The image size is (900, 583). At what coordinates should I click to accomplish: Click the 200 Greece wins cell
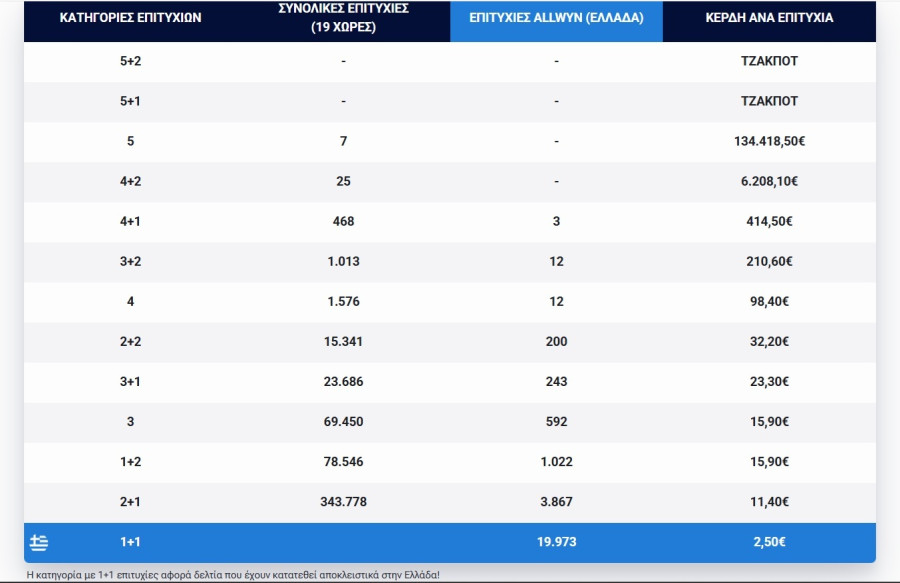pos(556,341)
